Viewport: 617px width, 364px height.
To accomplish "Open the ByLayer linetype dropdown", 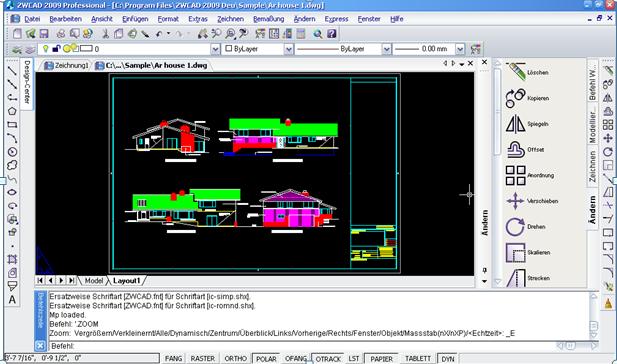I will pyautogui.click(x=386, y=49).
